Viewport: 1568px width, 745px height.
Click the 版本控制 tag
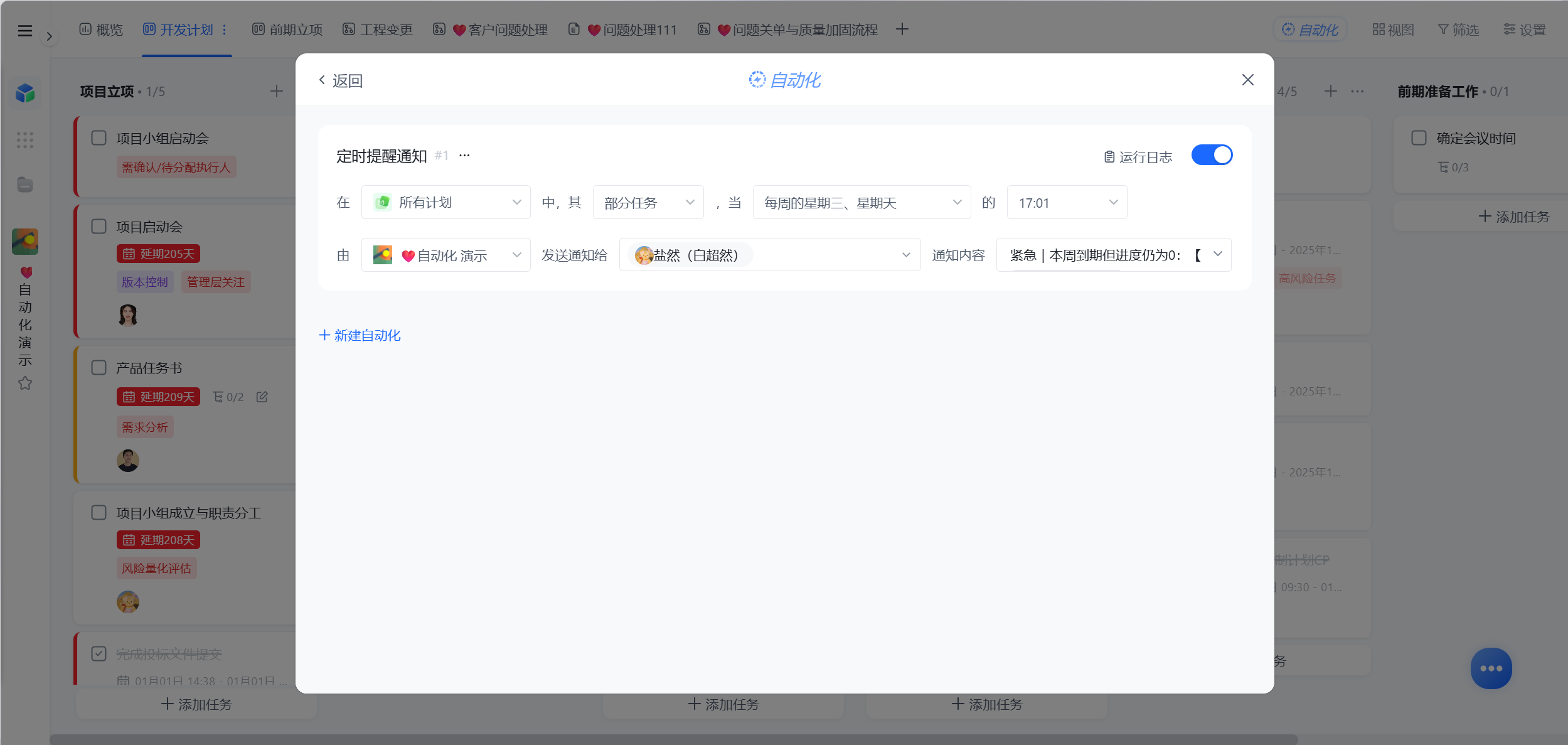point(145,282)
